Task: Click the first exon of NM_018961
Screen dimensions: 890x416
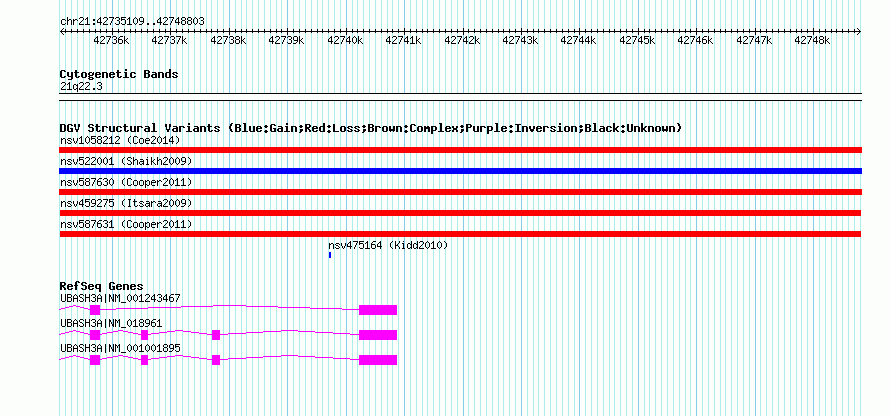Action: (x=95, y=335)
